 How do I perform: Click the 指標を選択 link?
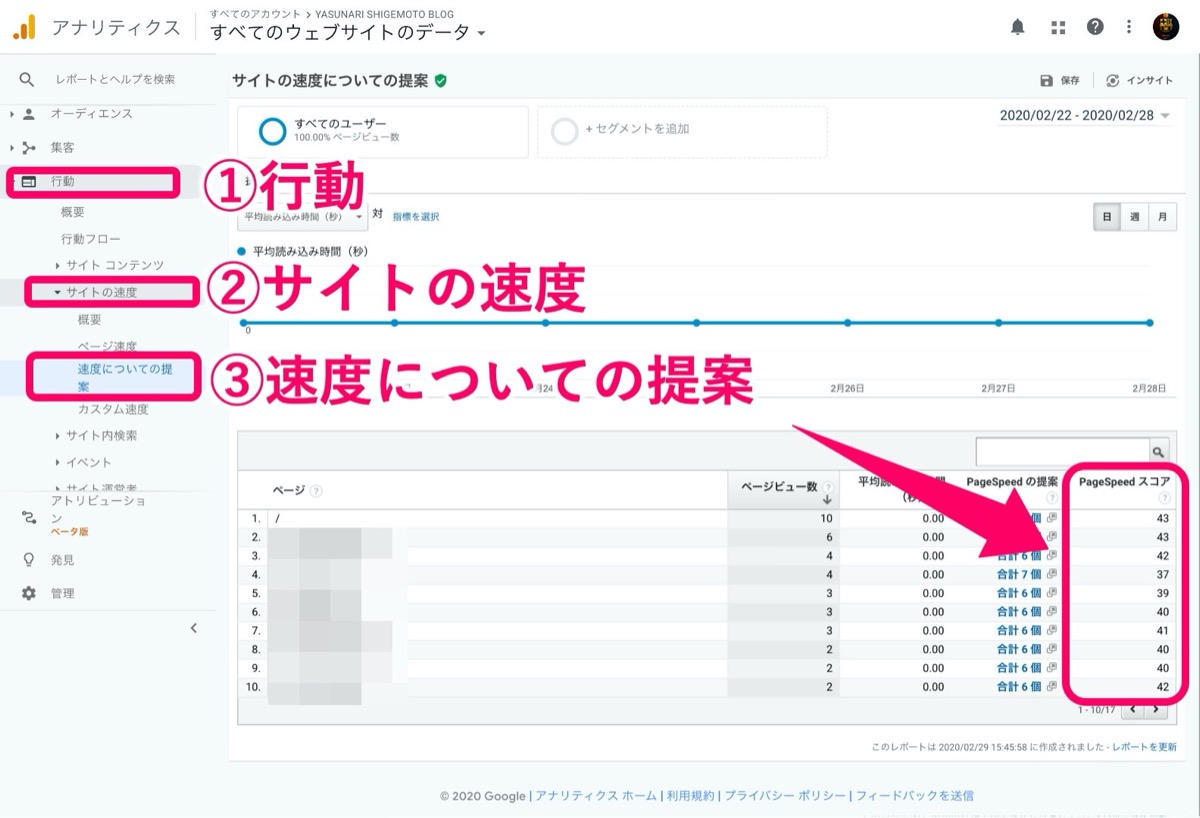(416, 216)
